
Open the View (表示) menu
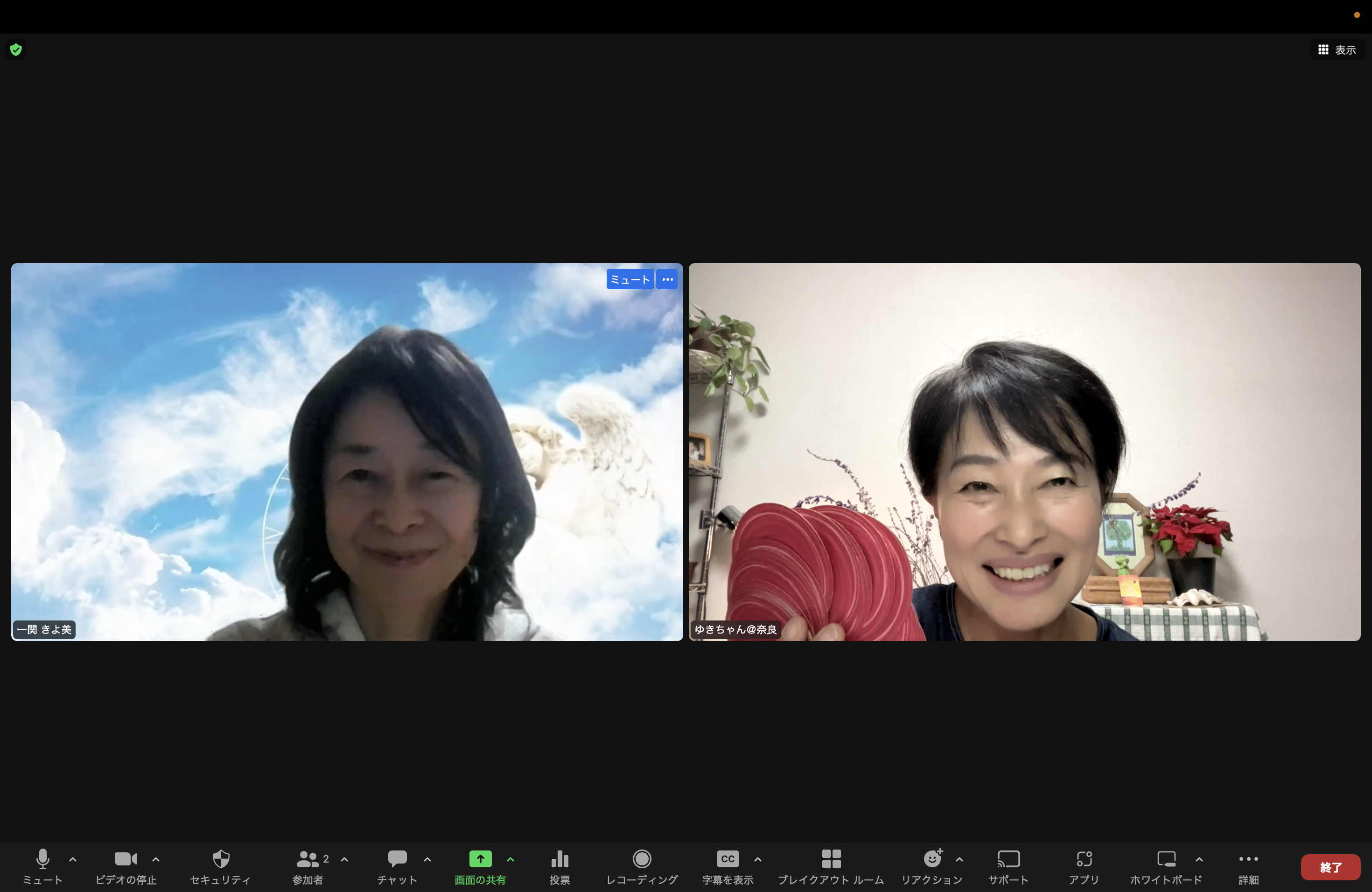click(x=1337, y=50)
